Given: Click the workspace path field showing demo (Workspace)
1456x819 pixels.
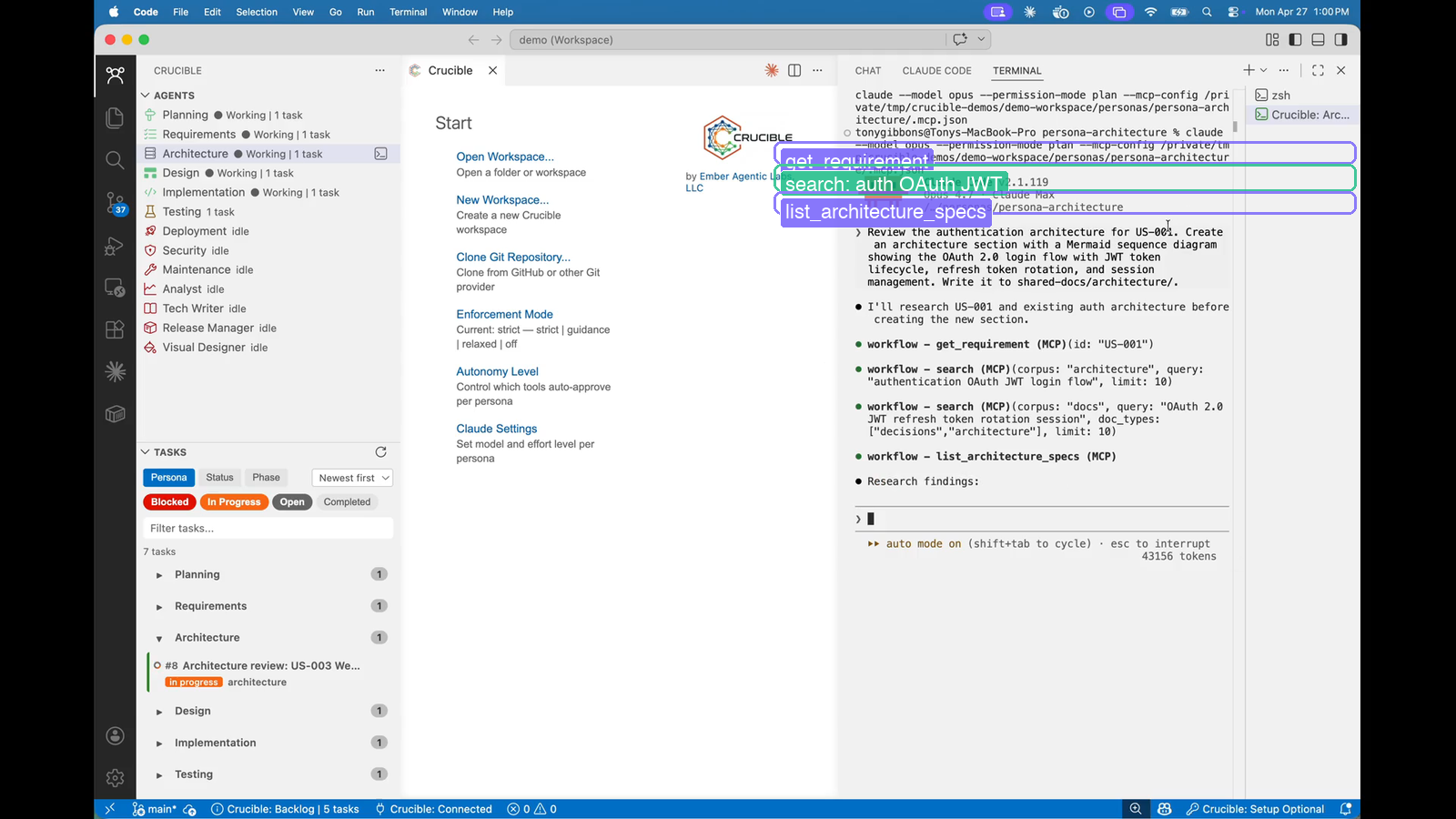Looking at the screenshot, I should point(728,39).
